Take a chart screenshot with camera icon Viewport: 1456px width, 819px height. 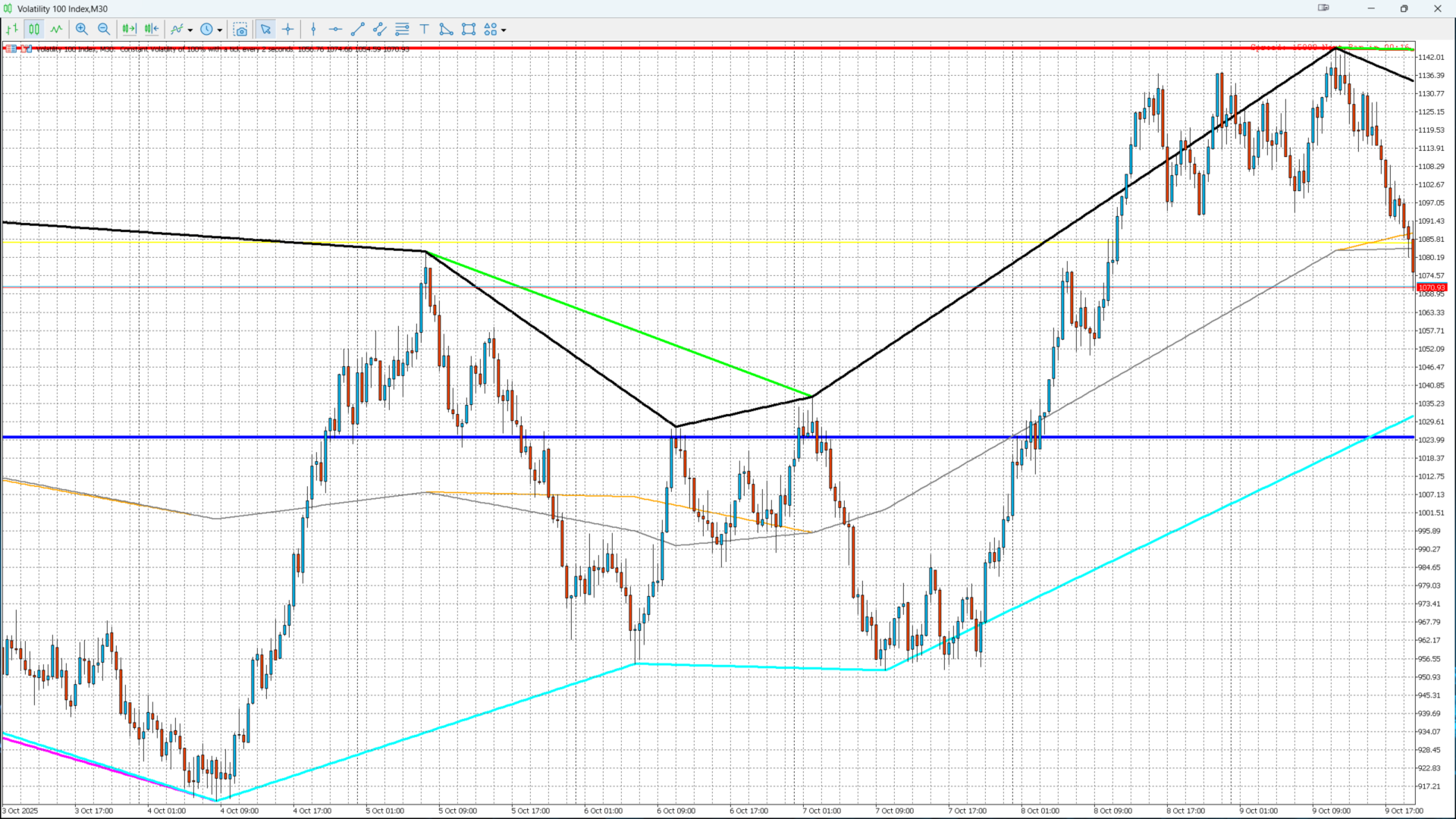[x=240, y=30]
